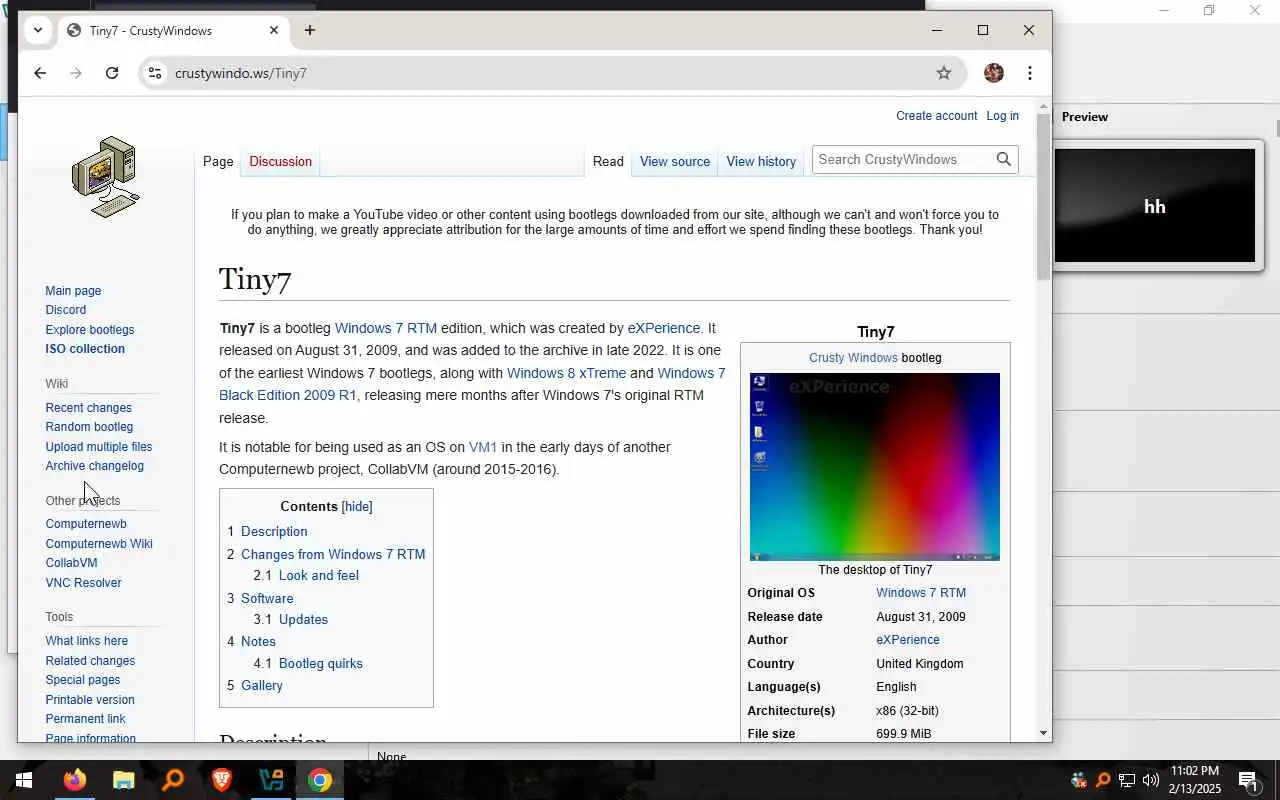The image size is (1280, 800).
Task: Open the Main page sidebar link
Action: pyautogui.click(x=73, y=291)
